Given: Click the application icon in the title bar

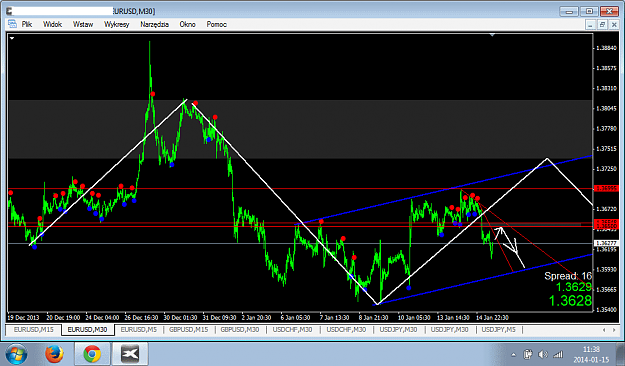Looking at the screenshot, I should 10,11.
